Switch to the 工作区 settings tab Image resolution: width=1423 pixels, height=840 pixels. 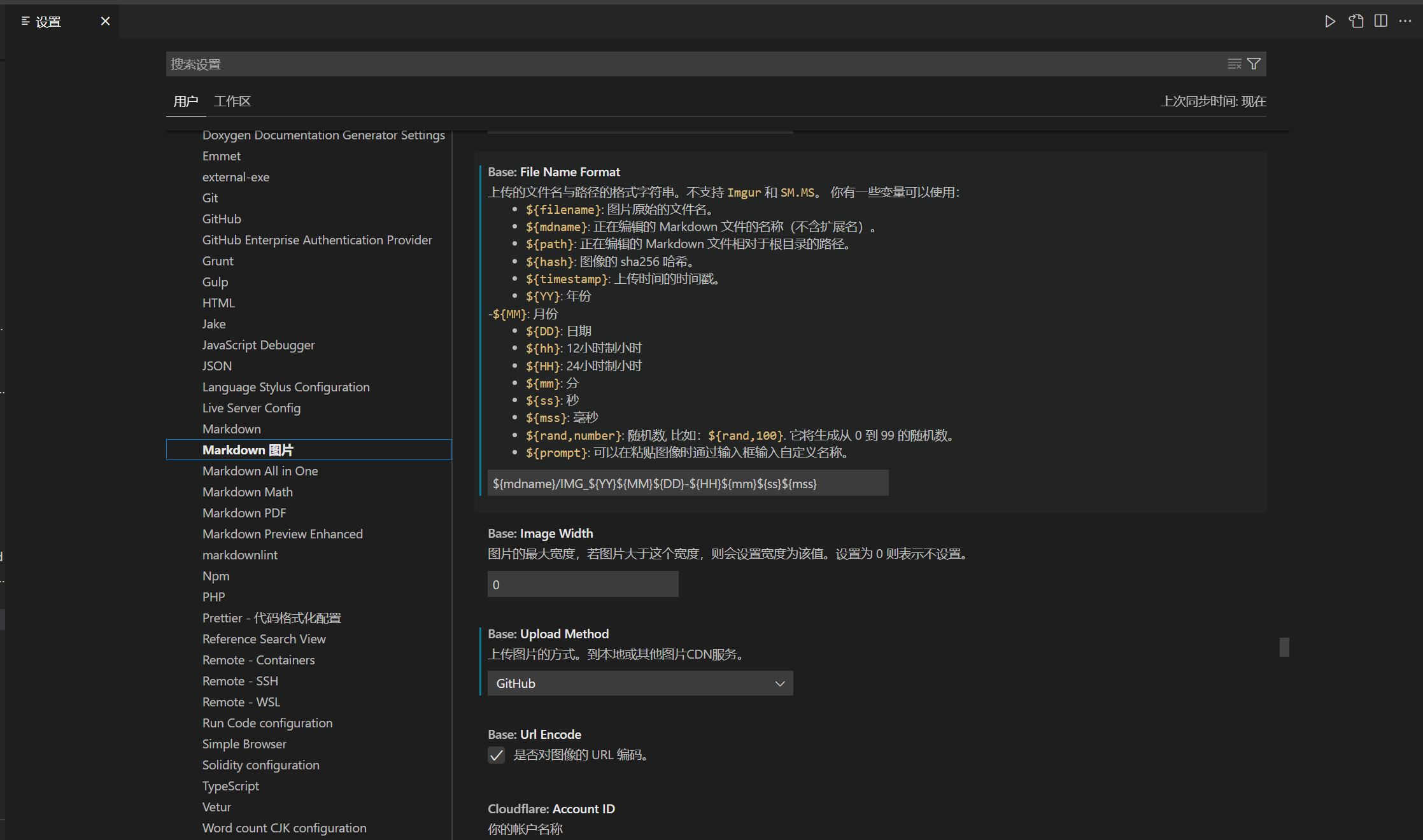[232, 101]
